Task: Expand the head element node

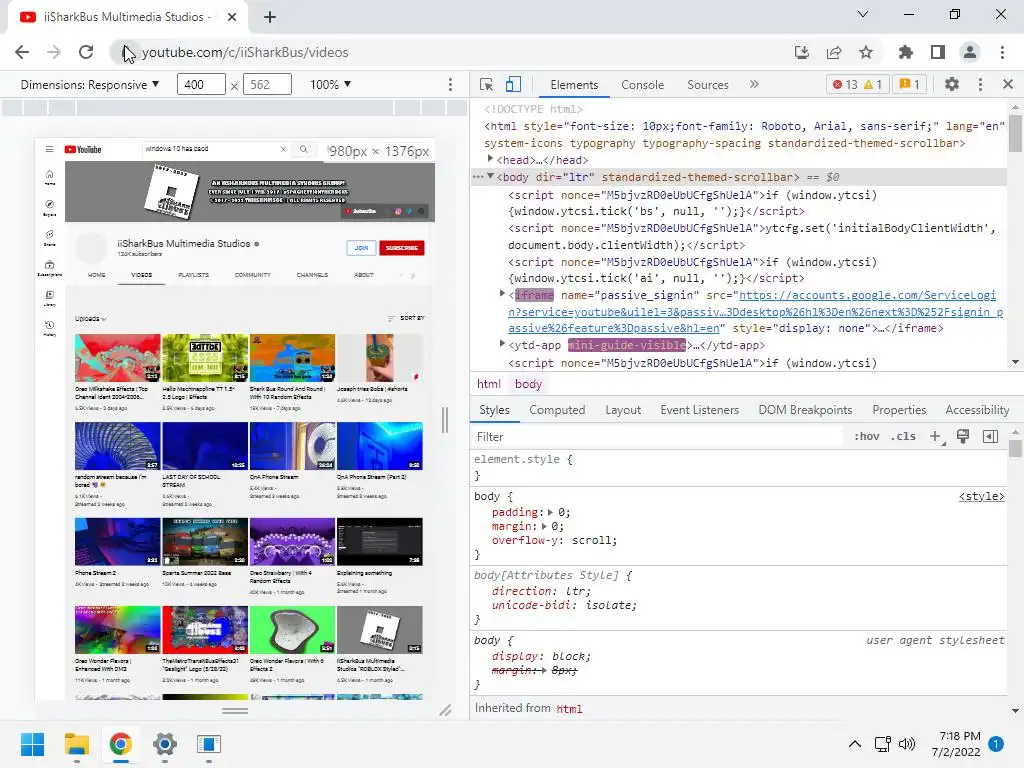Action: click(x=490, y=159)
